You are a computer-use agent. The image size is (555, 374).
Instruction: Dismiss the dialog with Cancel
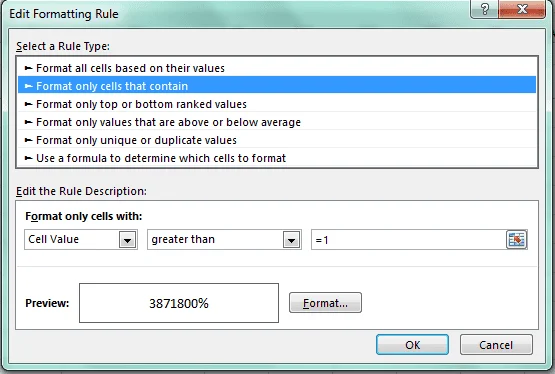point(496,345)
